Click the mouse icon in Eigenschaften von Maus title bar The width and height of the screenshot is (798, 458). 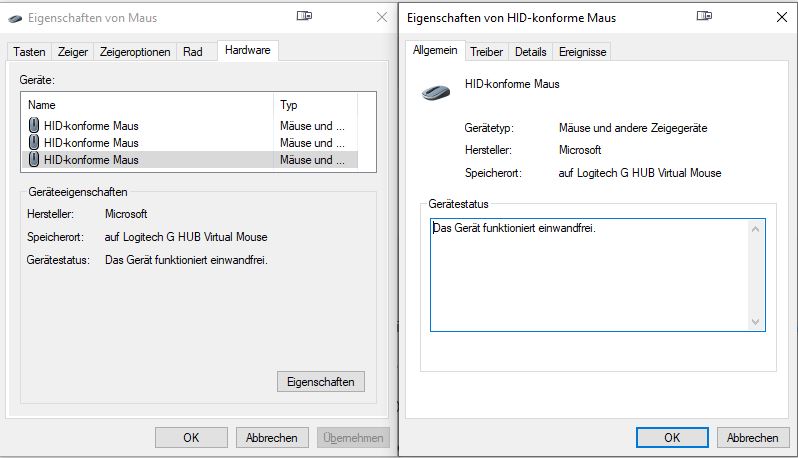[x=15, y=18]
